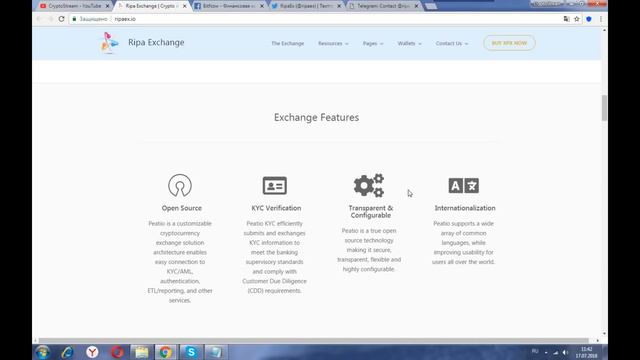Expand the Contact Us dropdown menu
This screenshot has height=360, width=640.
451,43
